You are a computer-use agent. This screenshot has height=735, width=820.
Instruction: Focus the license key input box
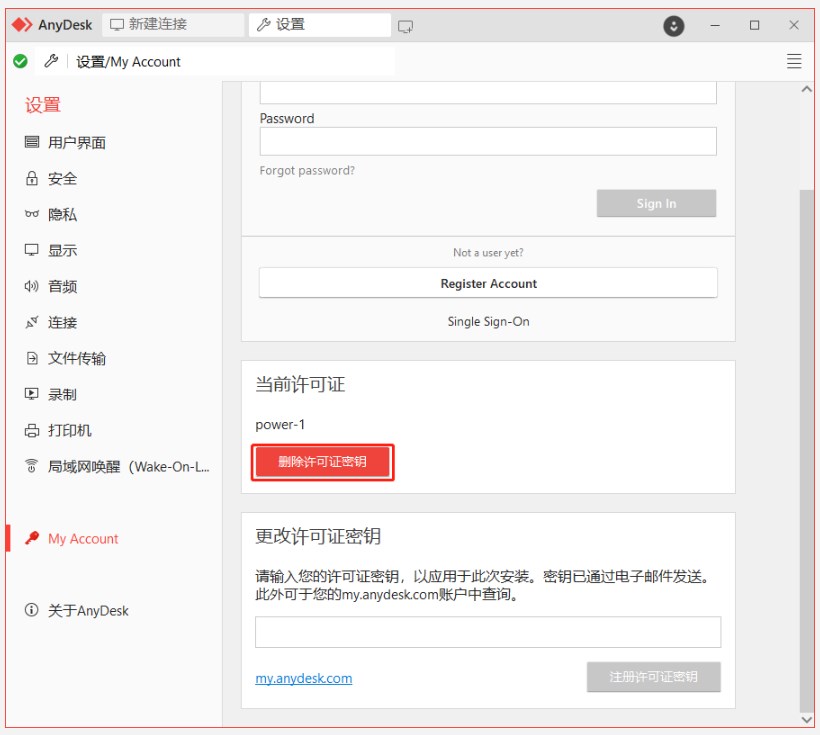click(488, 632)
